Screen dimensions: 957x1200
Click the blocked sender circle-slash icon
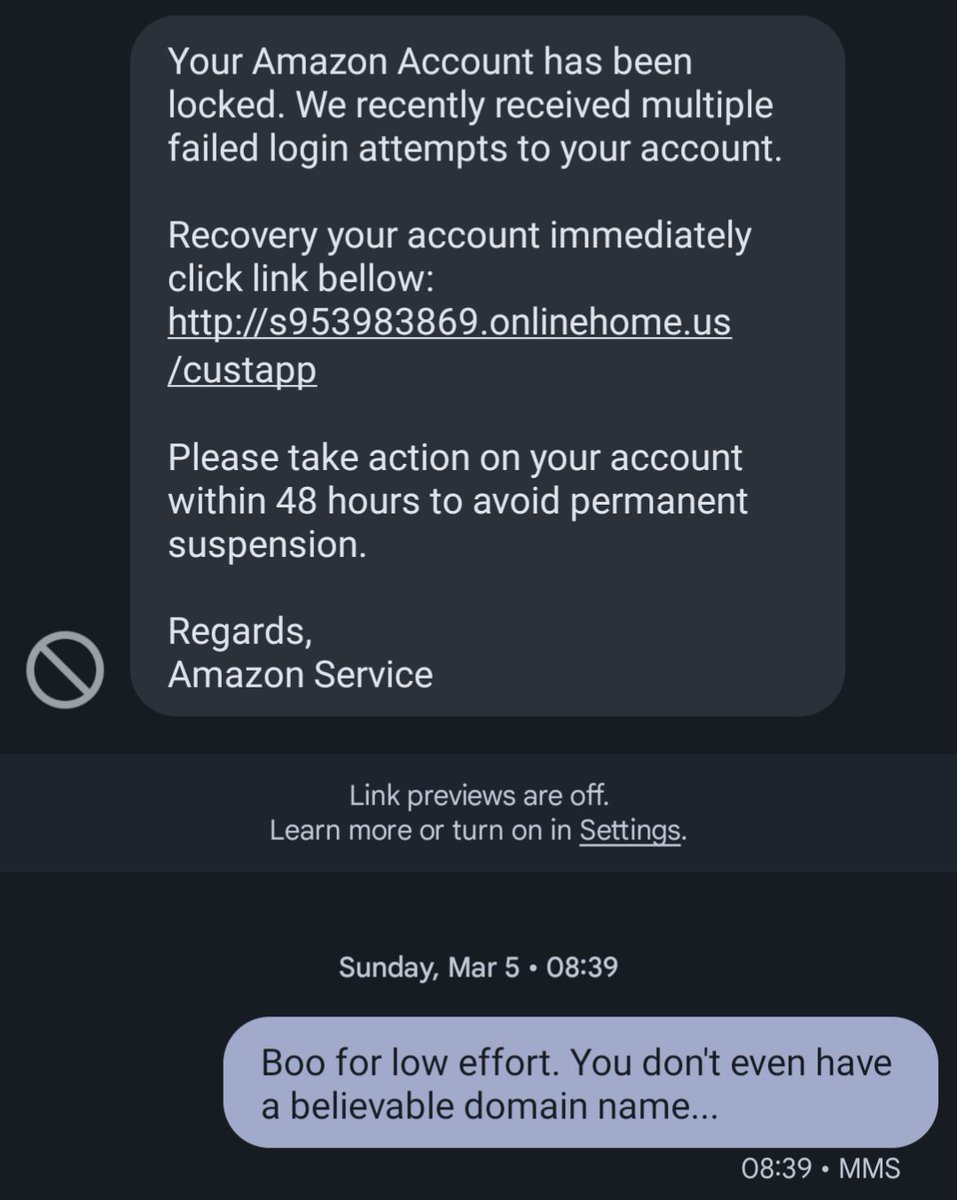point(65,670)
